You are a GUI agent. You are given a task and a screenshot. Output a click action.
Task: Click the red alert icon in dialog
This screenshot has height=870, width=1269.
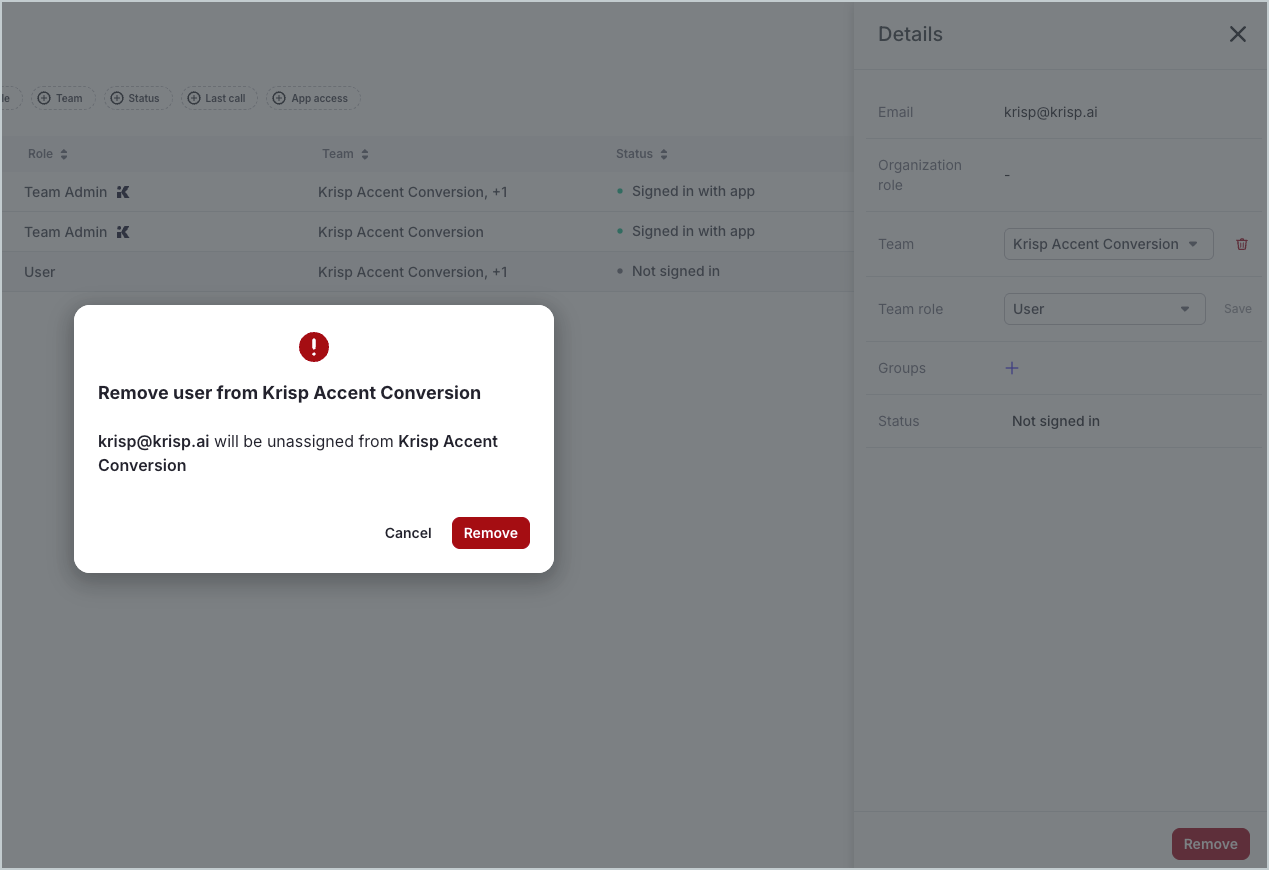pyautogui.click(x=314, y=347)
